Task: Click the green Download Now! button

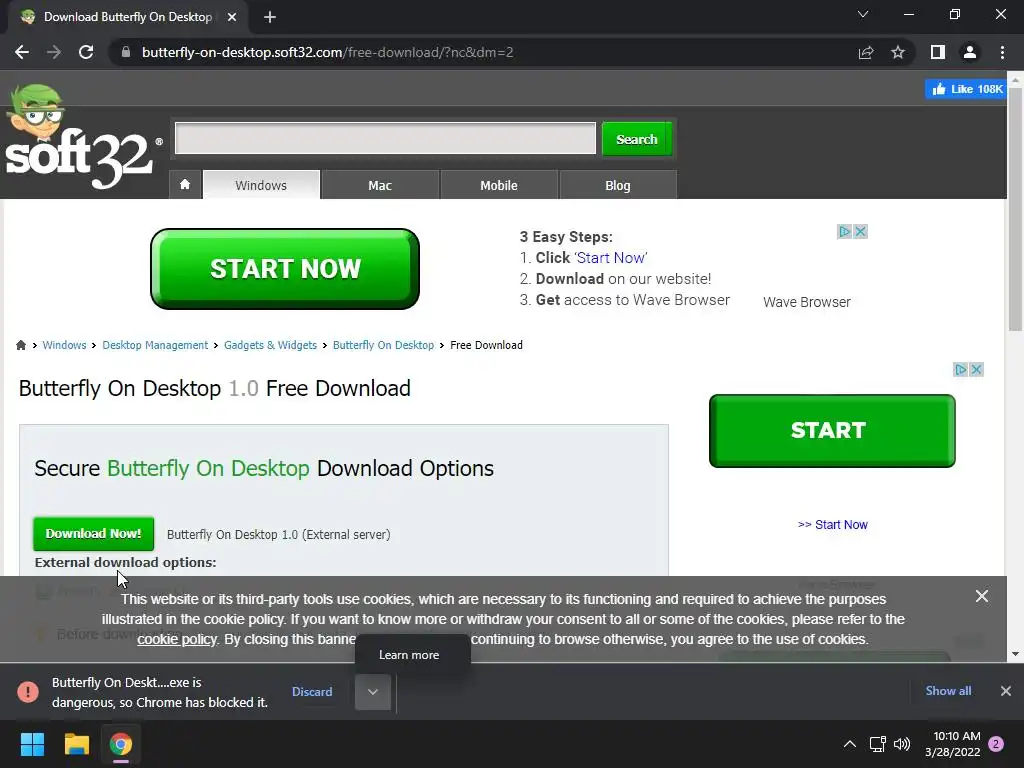Action: (93, 534)
